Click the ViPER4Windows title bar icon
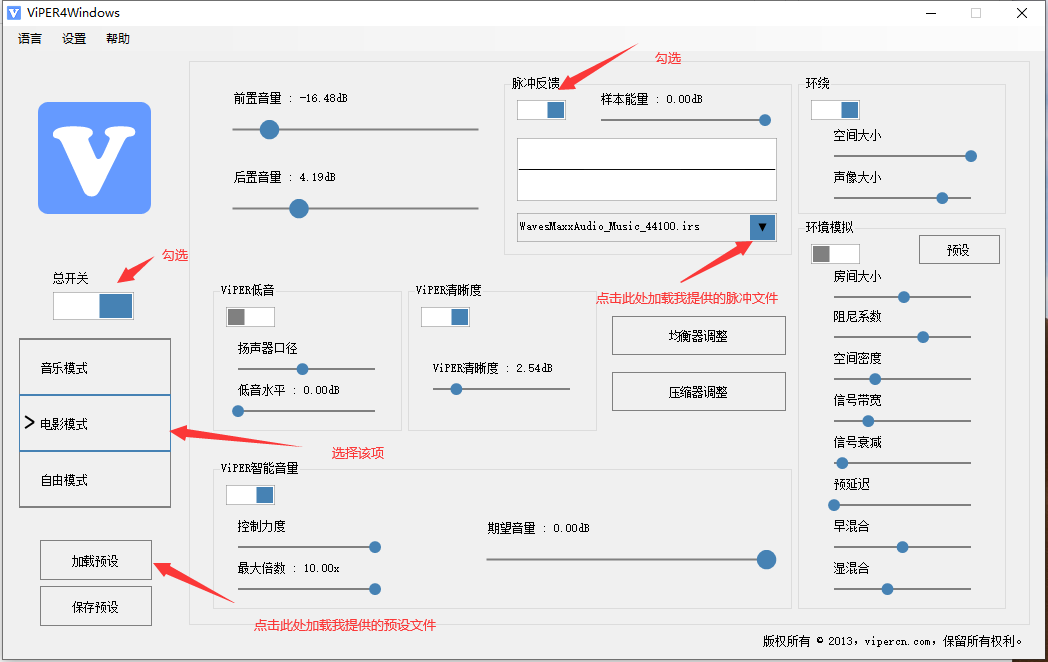Screen dimensions: 1048x662 pyautogui.click(x=13, y=13)
